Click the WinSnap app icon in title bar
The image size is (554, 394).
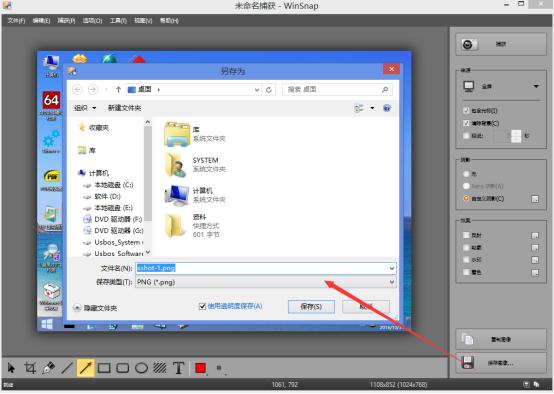(7, 5)
